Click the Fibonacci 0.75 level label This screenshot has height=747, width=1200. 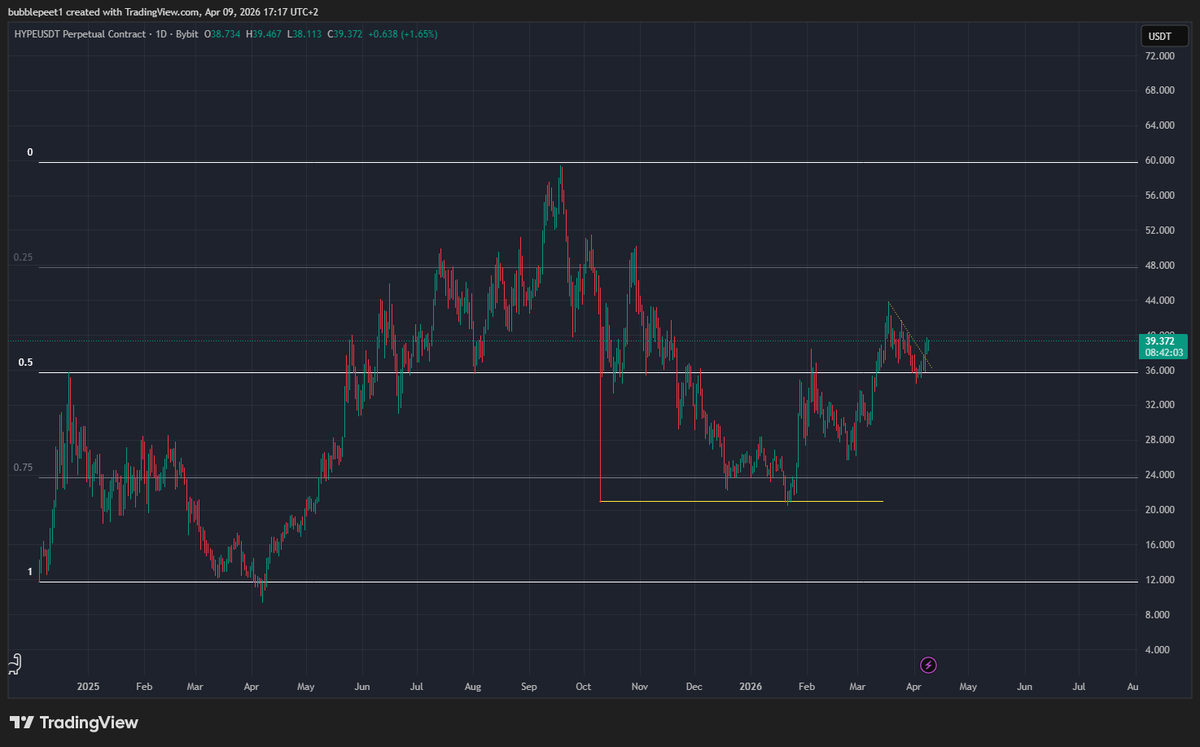23,467
